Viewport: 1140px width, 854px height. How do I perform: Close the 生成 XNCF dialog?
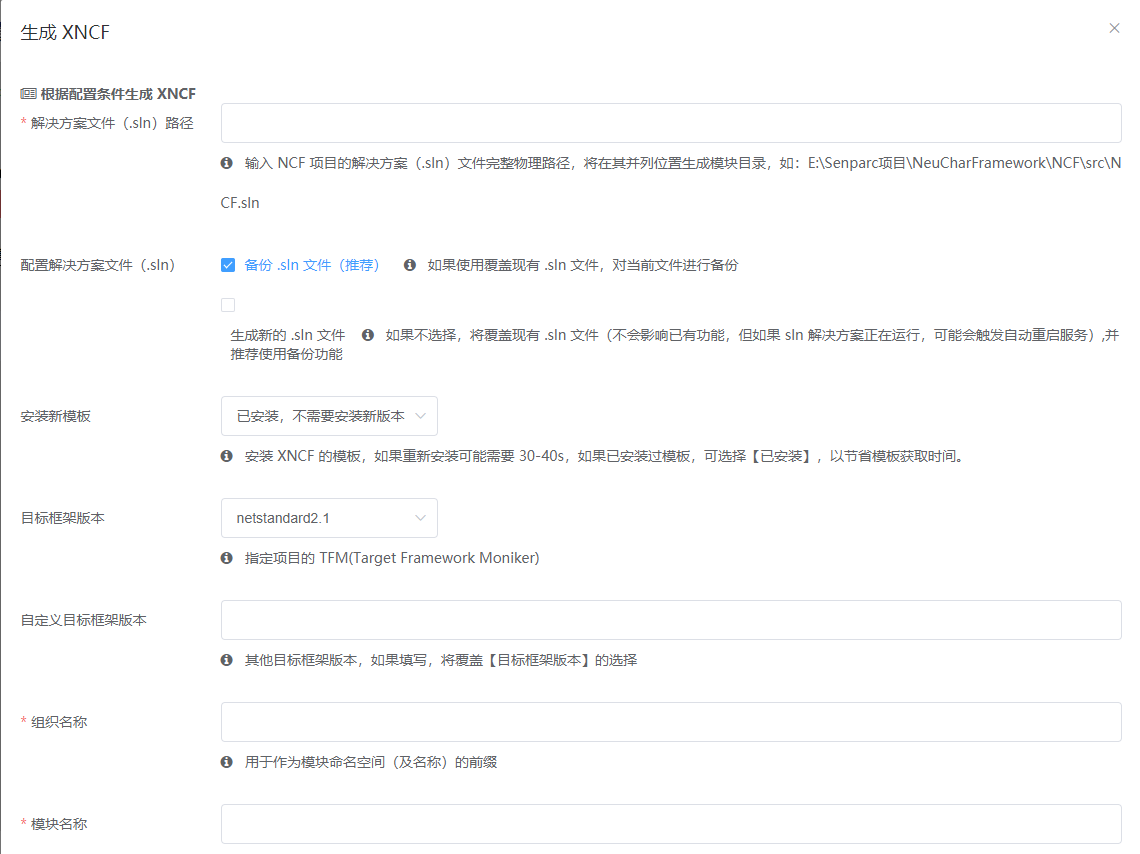(1114, 28)
